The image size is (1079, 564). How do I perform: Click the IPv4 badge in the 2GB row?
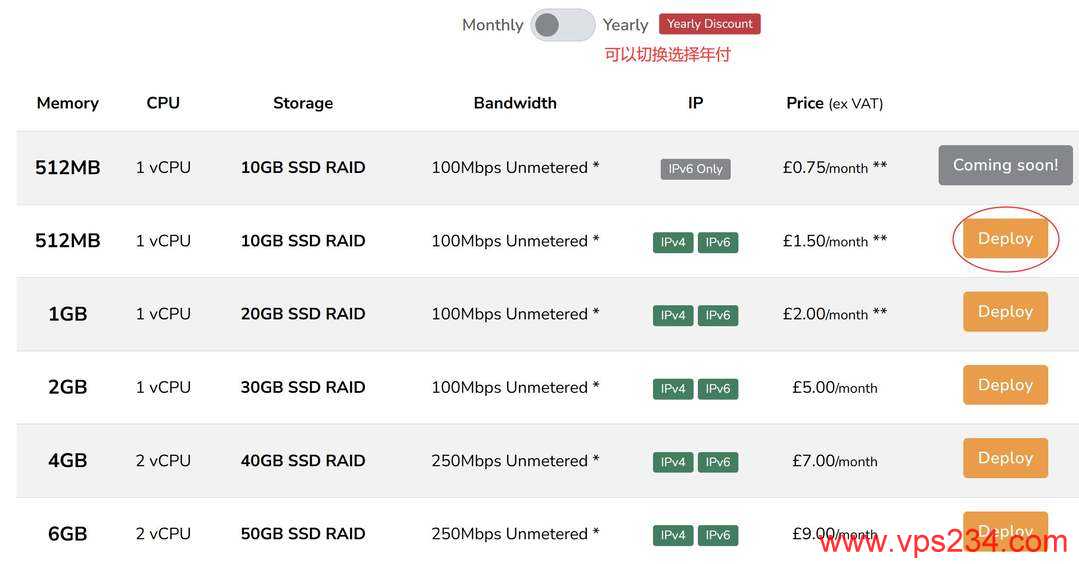tap(673, 389)
